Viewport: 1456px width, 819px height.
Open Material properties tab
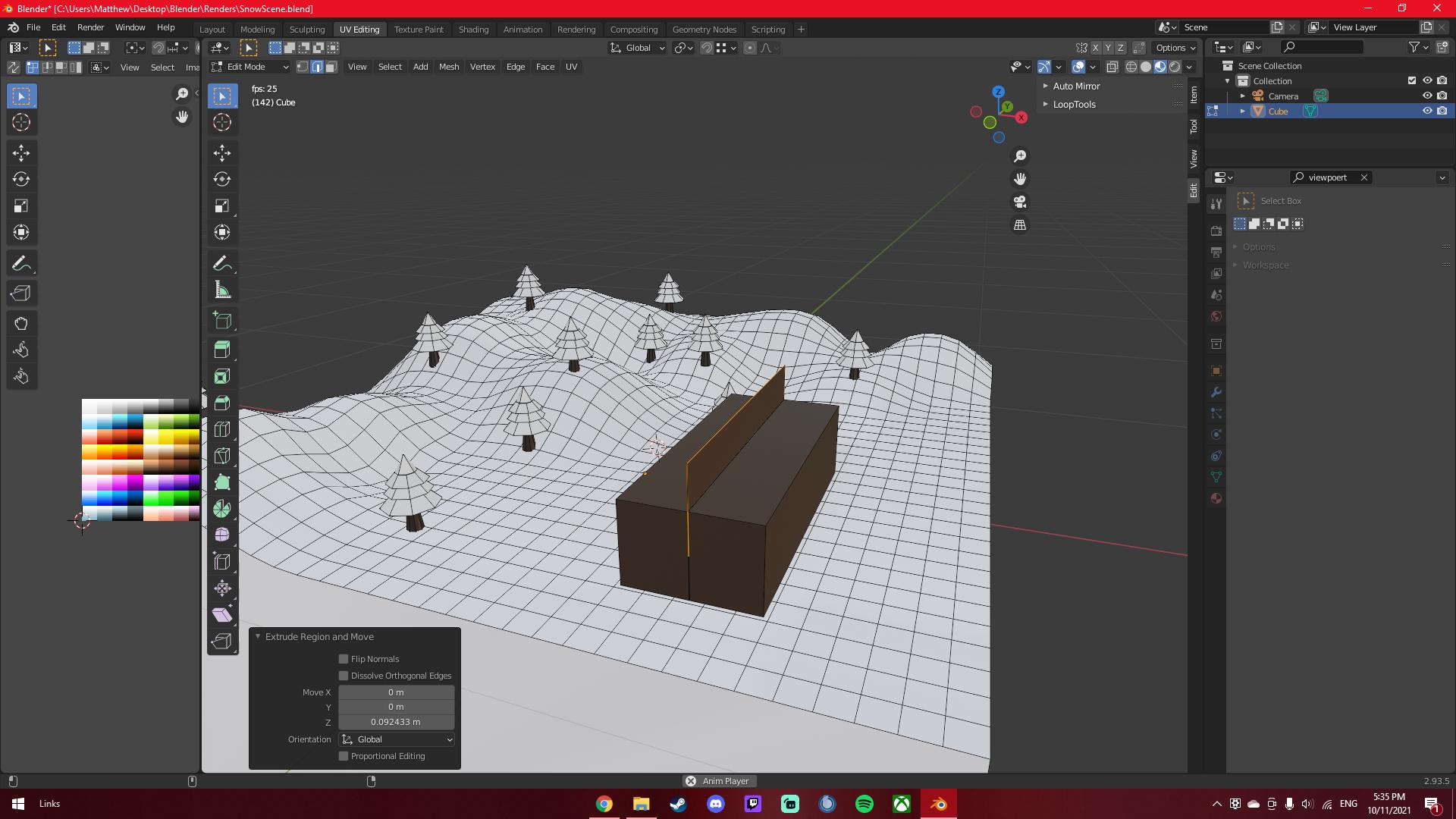(1216, 498)
